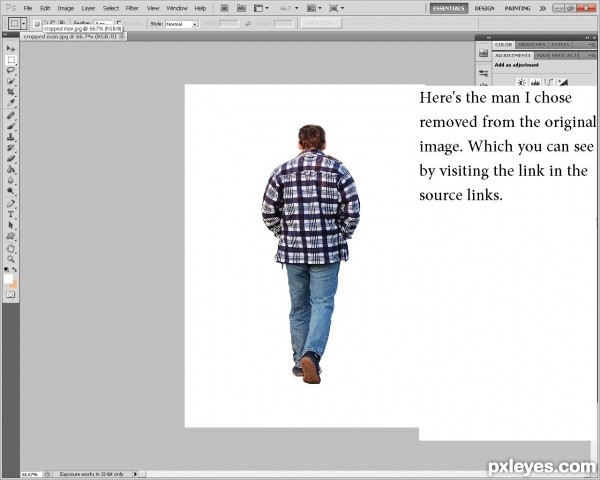Close the cropped man.jpg document tab
The height and width of the screenshot is (480, 600).
(x=122, y=37)
